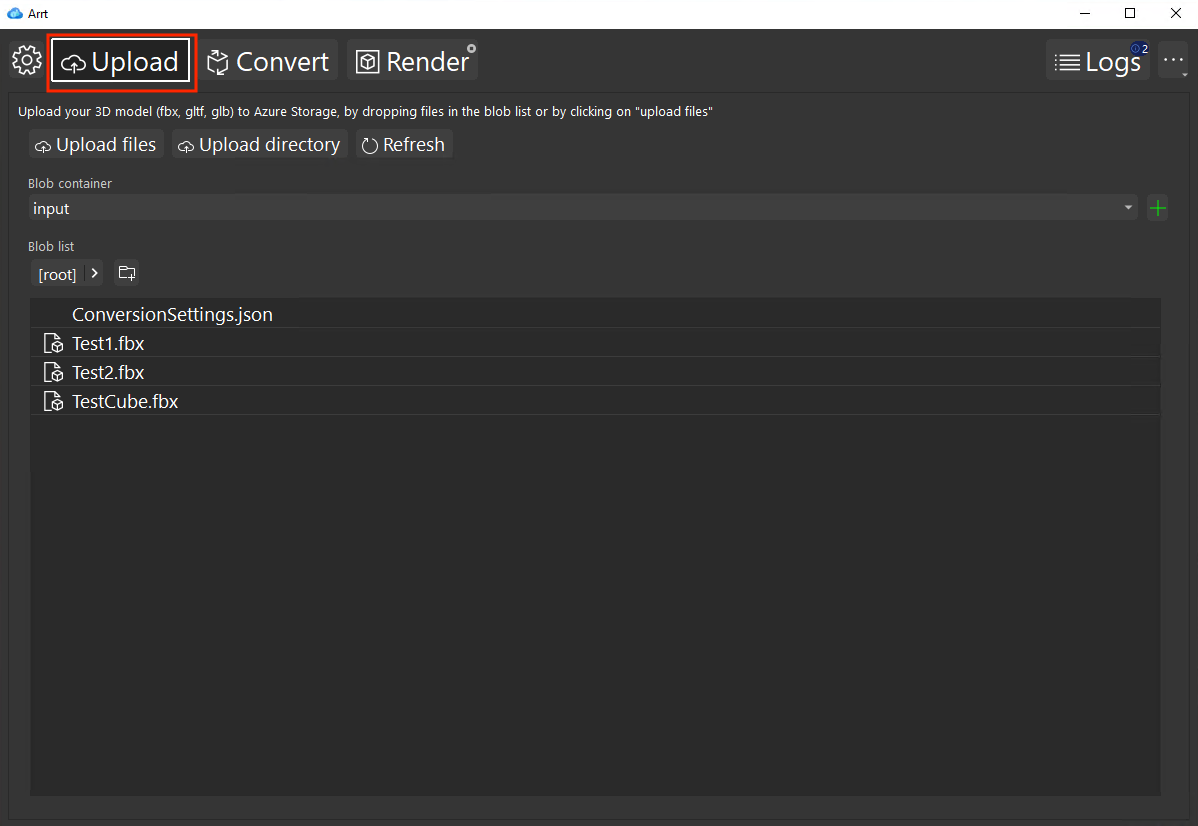Create a new folder with folder-plus icon
The width and height of the screenshot is (1198, 826).
pyautogui.click(x=127, y=273)
